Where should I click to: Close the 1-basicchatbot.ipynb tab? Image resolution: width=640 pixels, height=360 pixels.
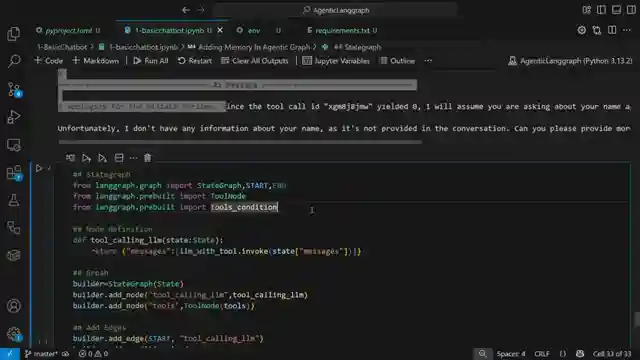point(220,31)
